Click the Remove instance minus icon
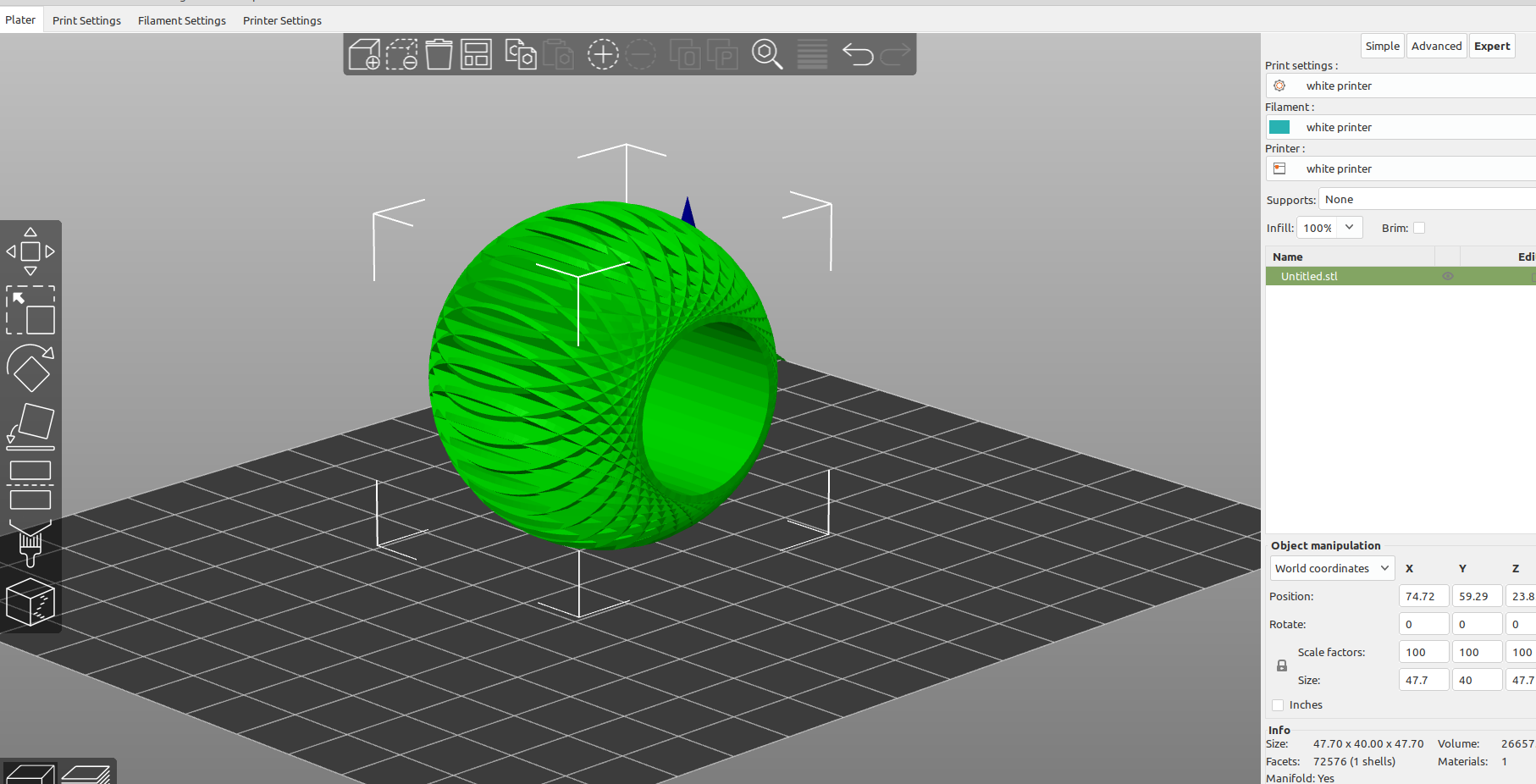The width and height of the screenshot is (1536, 784). tap(641, 54)
